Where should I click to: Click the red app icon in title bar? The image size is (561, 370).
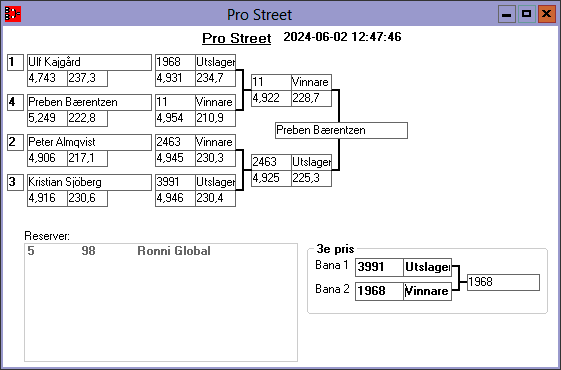[13, 14]
